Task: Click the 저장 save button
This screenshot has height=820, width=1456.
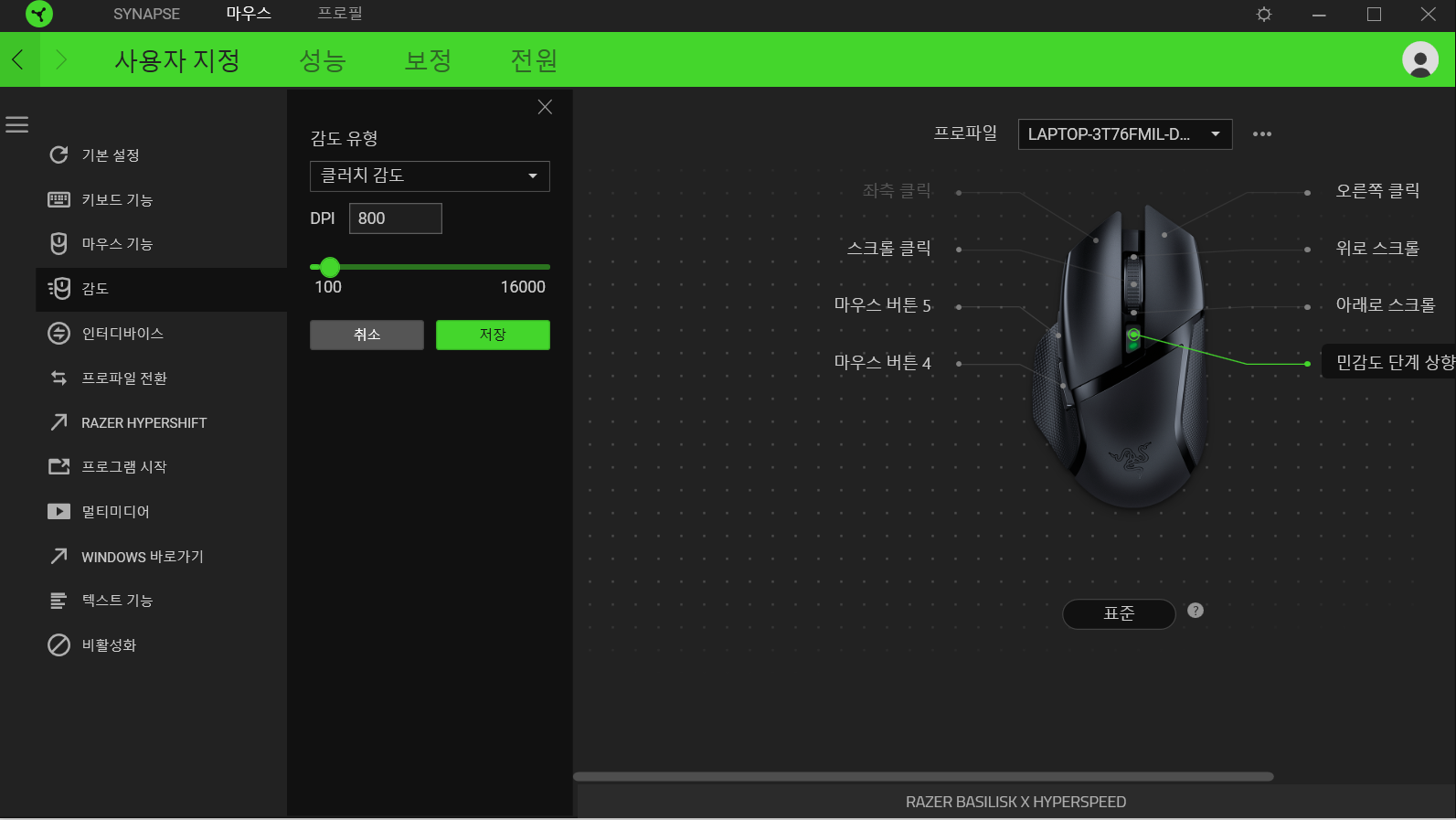Action: coord(493,335)
